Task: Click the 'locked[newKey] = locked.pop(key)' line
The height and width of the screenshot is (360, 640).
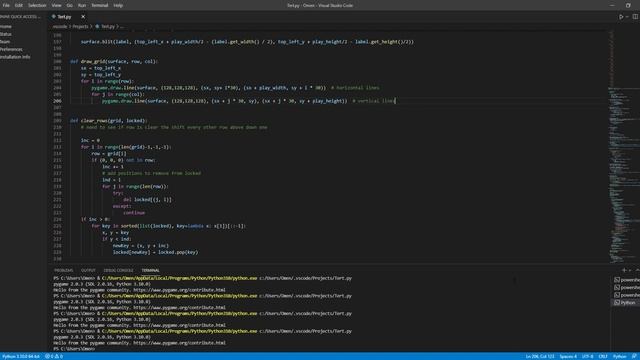Action: [156, 252]
